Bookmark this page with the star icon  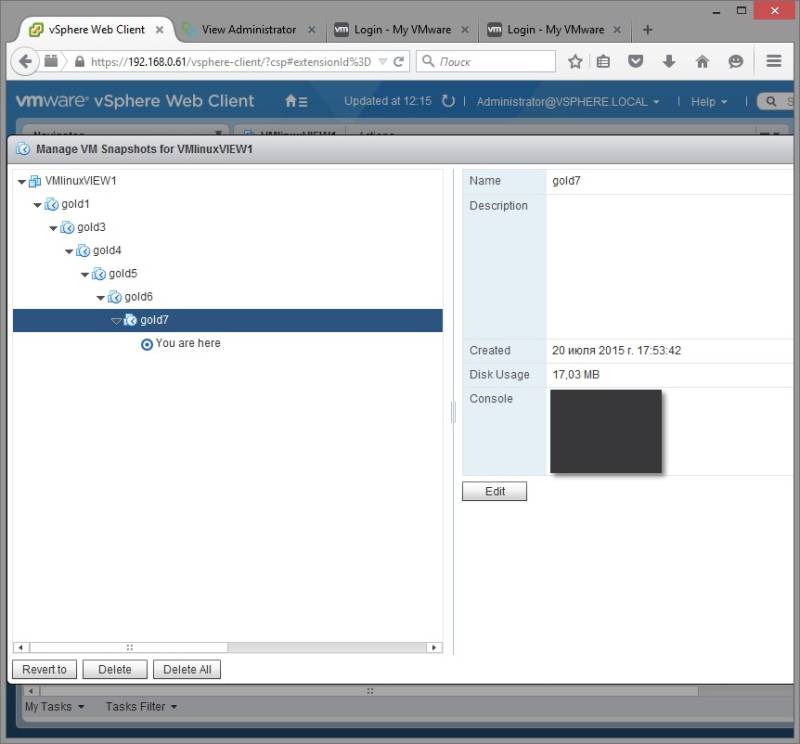click(x=575, y=62)
